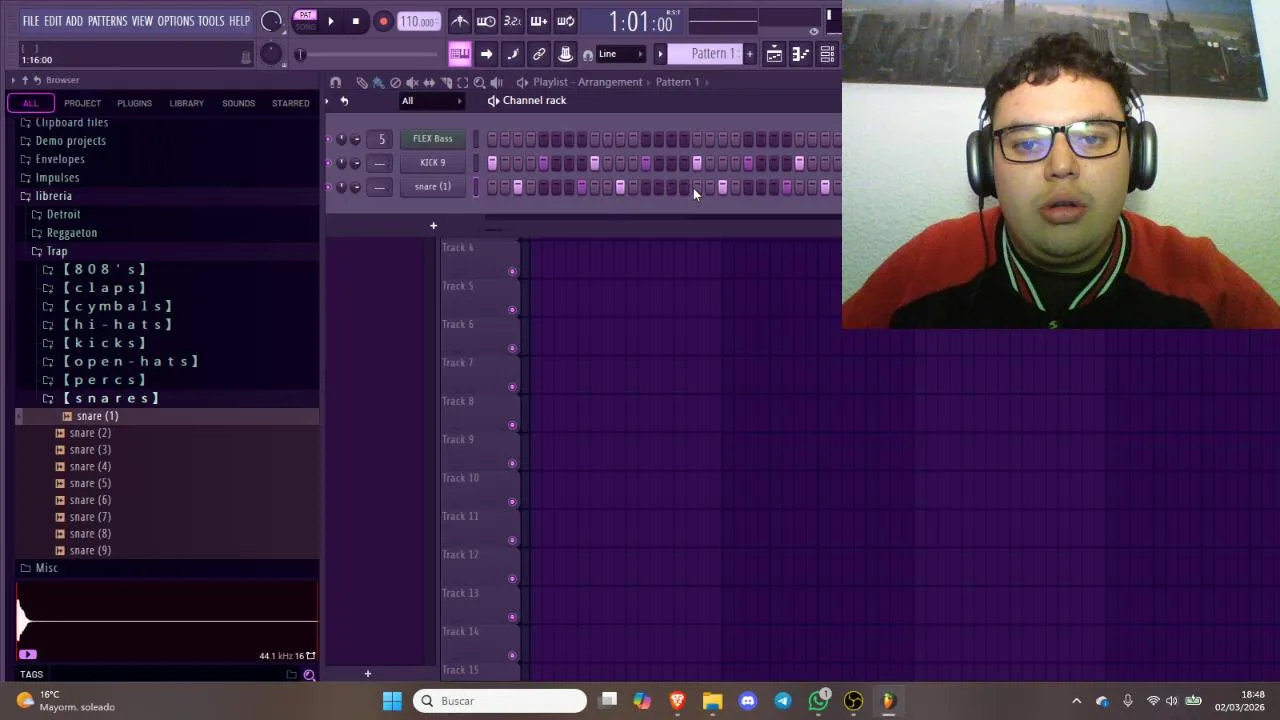Screen dimensions: 1280x720
Task: Select the playlist Delete tool
Action: coord(395,82)
